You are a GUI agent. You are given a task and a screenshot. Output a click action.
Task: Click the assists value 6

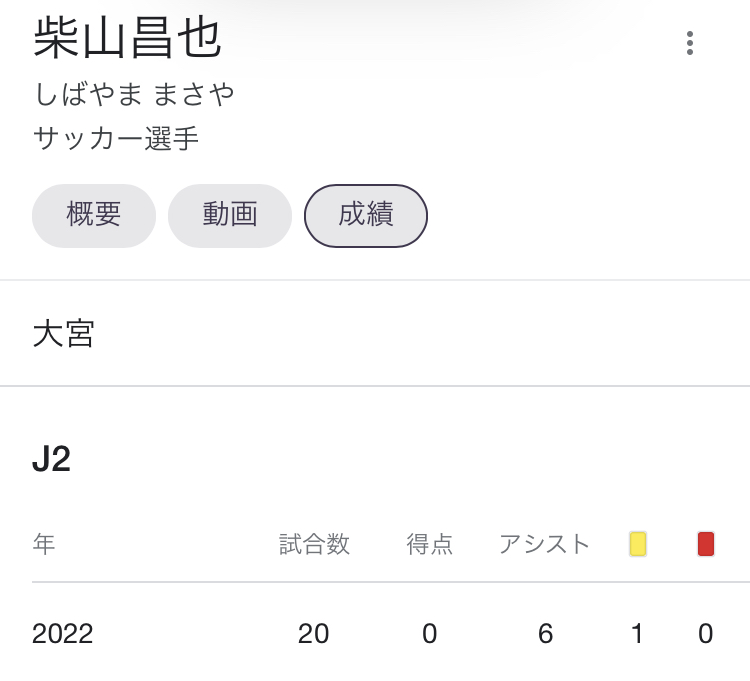click(545, 634)
